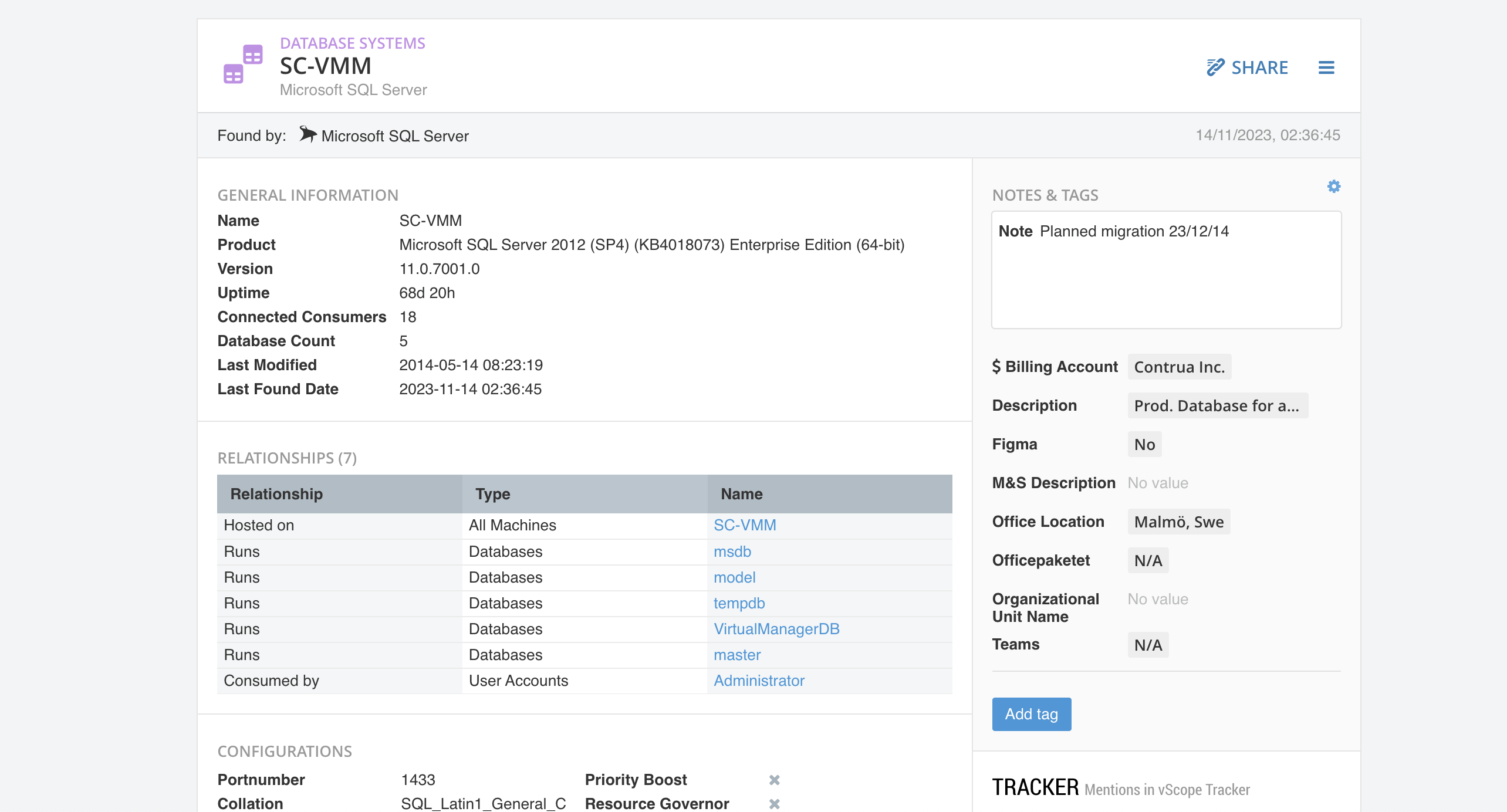The image size is (1507, 812).
Task: Click the Product value text
Action: point(652,245)
